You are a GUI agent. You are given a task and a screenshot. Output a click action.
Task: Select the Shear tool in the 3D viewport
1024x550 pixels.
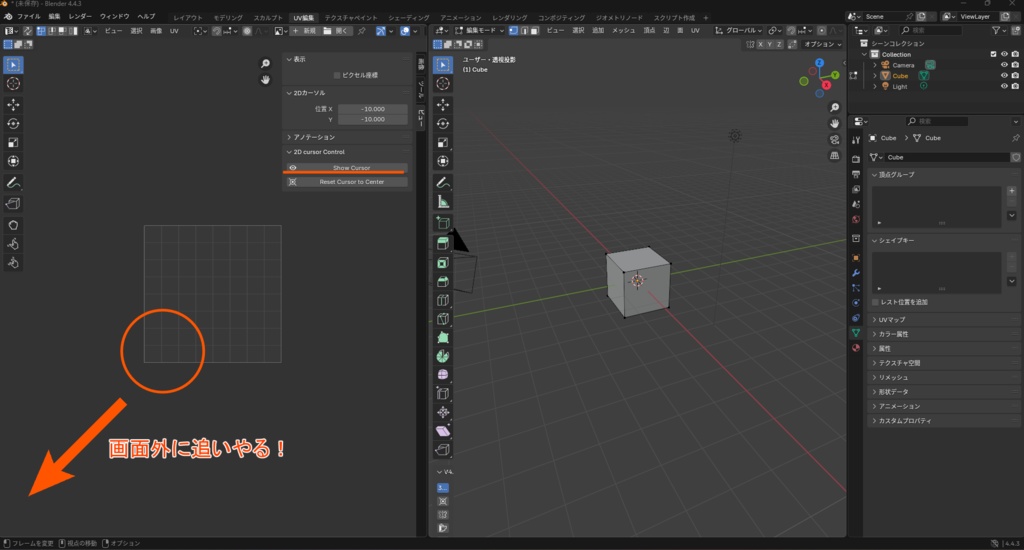[443, 431]
